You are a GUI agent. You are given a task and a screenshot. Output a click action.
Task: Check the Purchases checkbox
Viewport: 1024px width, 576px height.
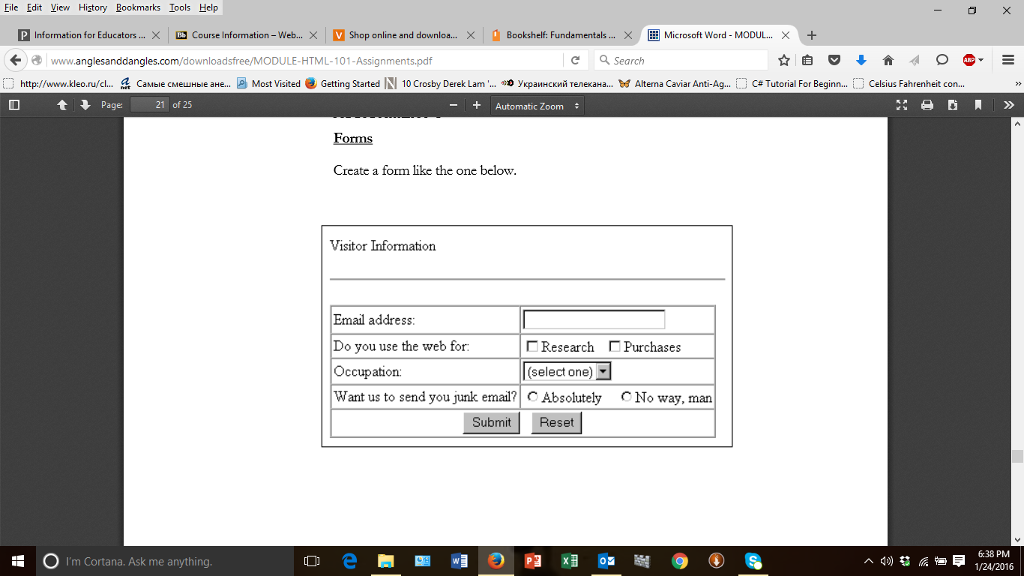[614, 346]
